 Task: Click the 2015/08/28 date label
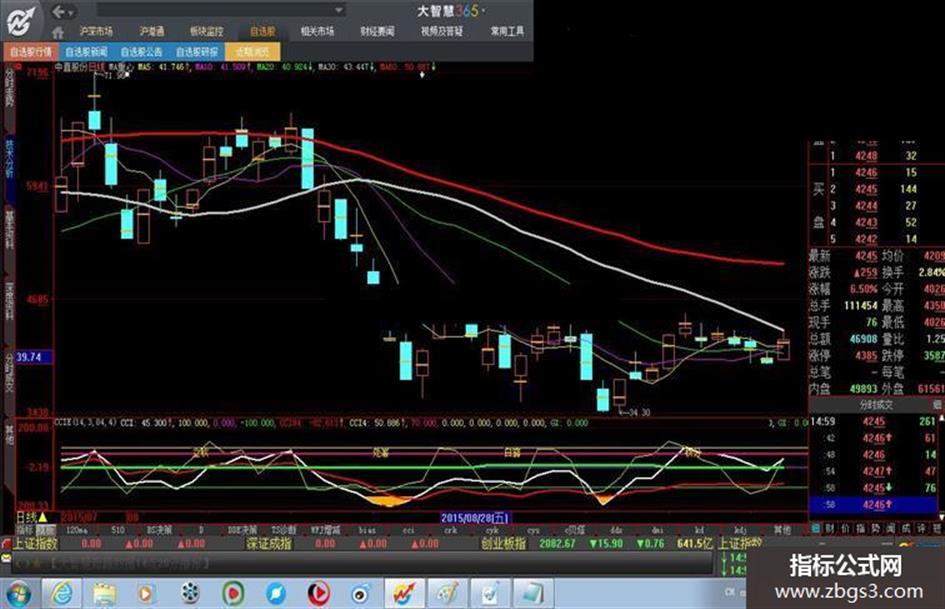[474, 518]
